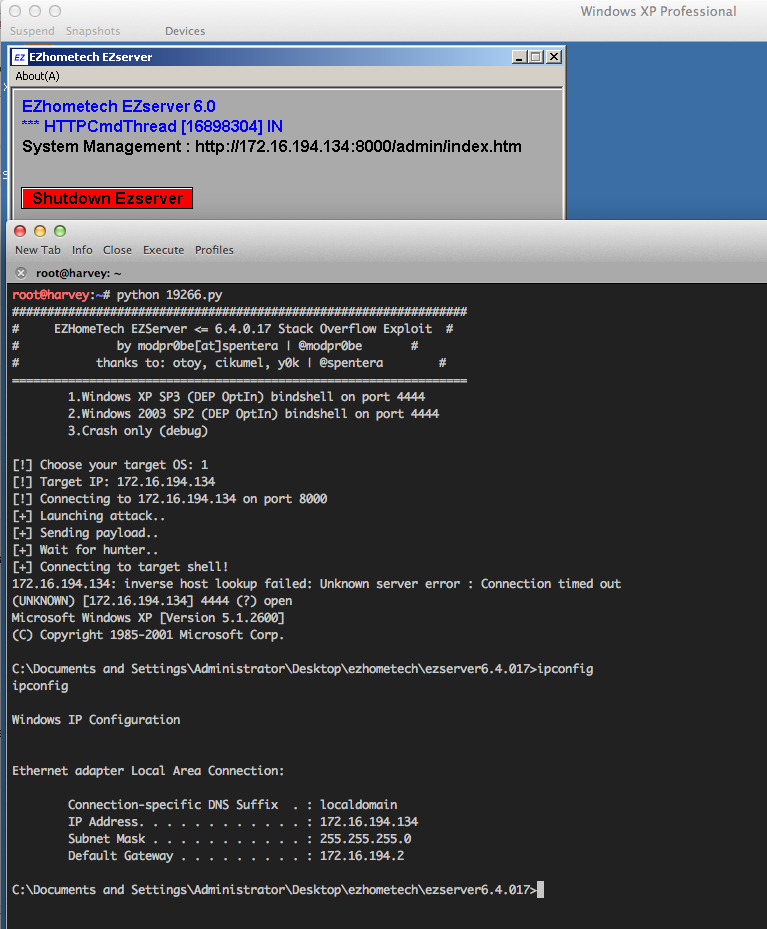Viewport: 767px width, 929px height.
Task: Click the terminal cursor at the last prompt
Action: pyautogui.click(x=540, y=890)
